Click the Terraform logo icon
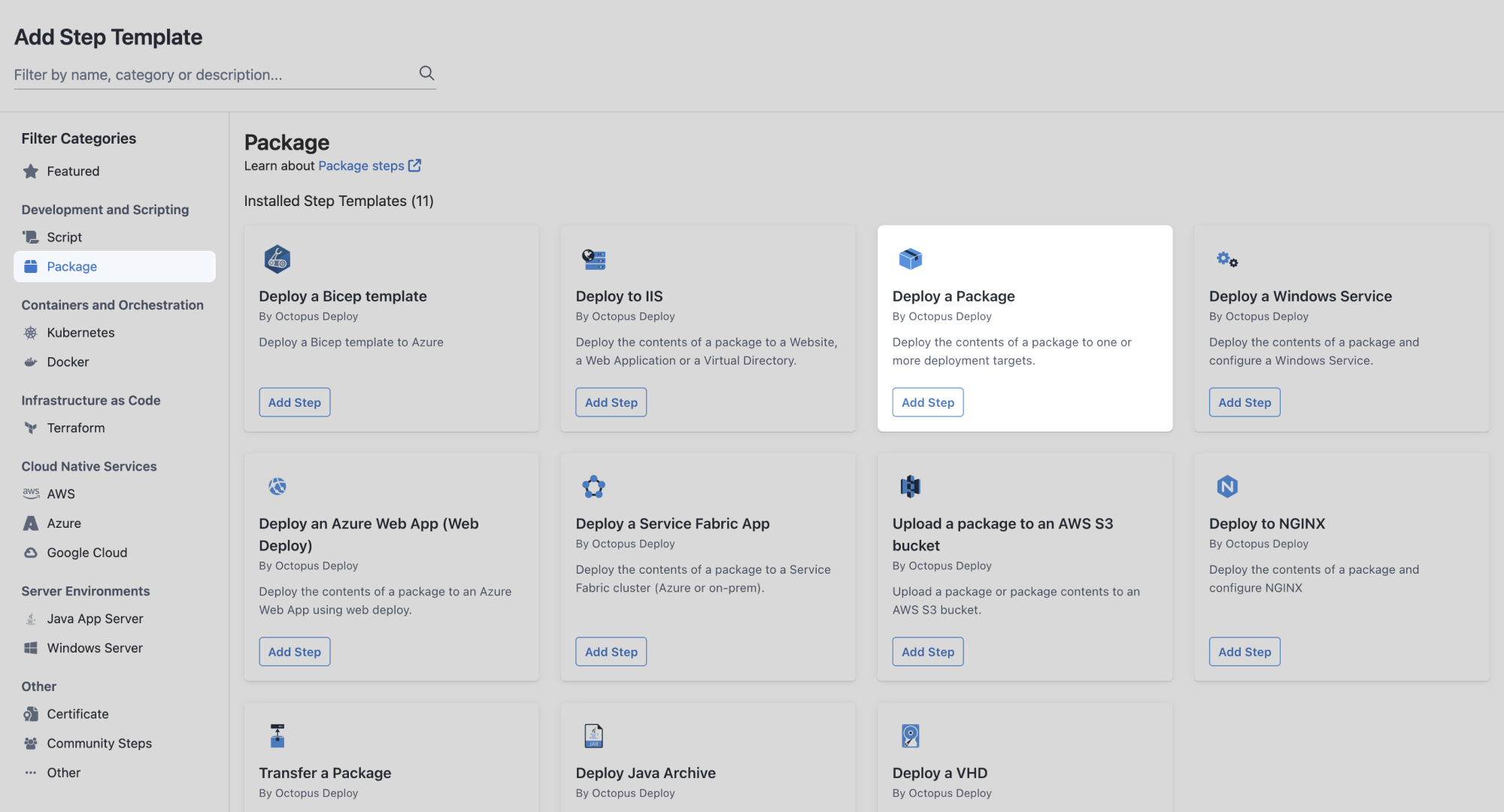 coord(31,428)
